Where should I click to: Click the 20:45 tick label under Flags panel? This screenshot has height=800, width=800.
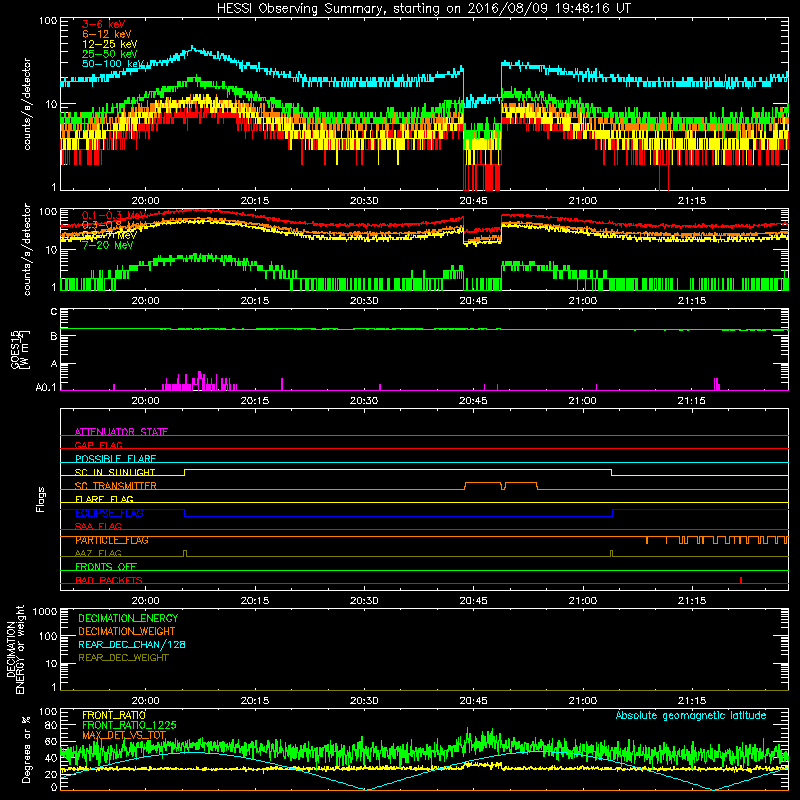pos(473,601)
